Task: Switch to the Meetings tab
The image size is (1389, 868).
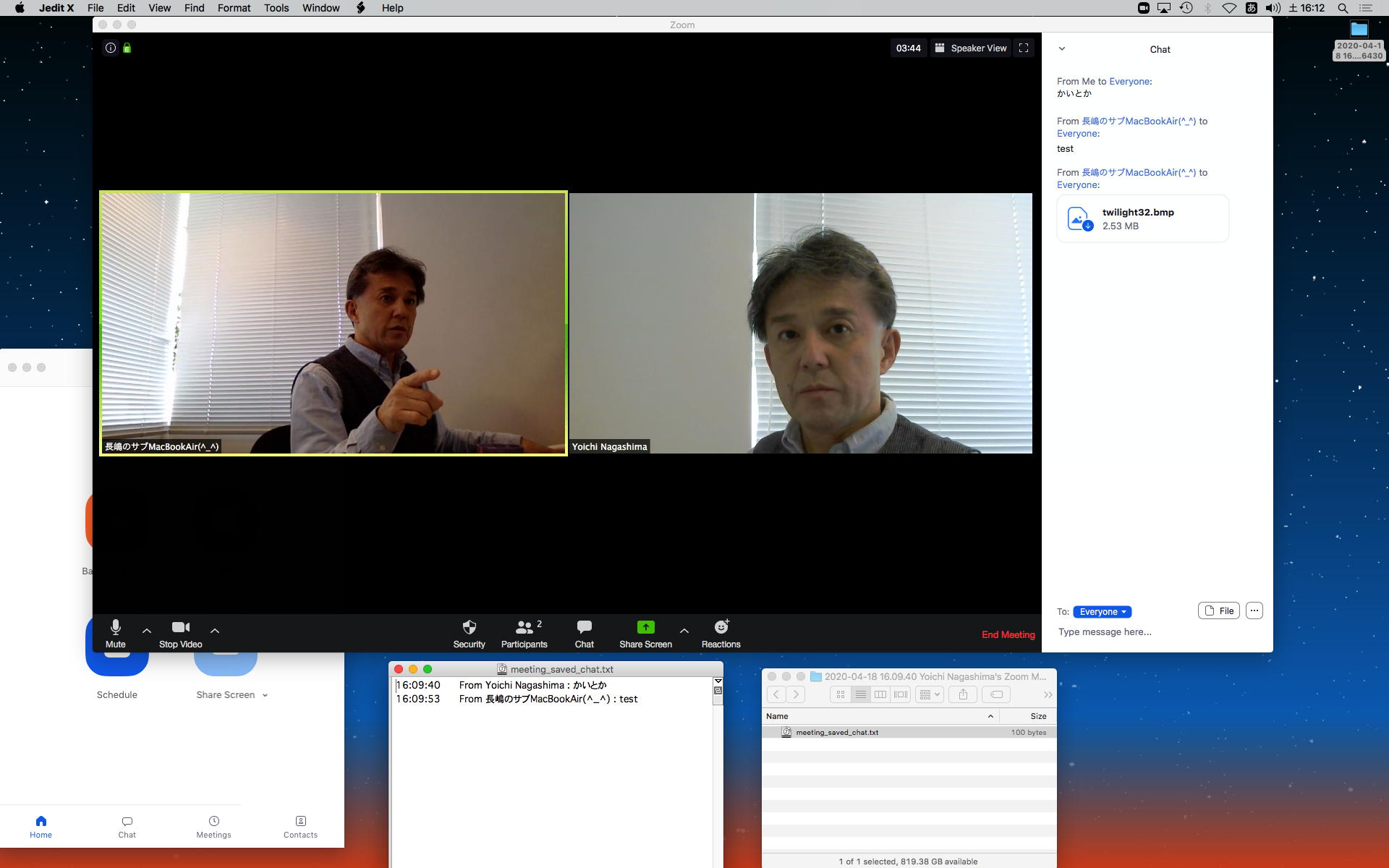Action: [x=213, y=826]
